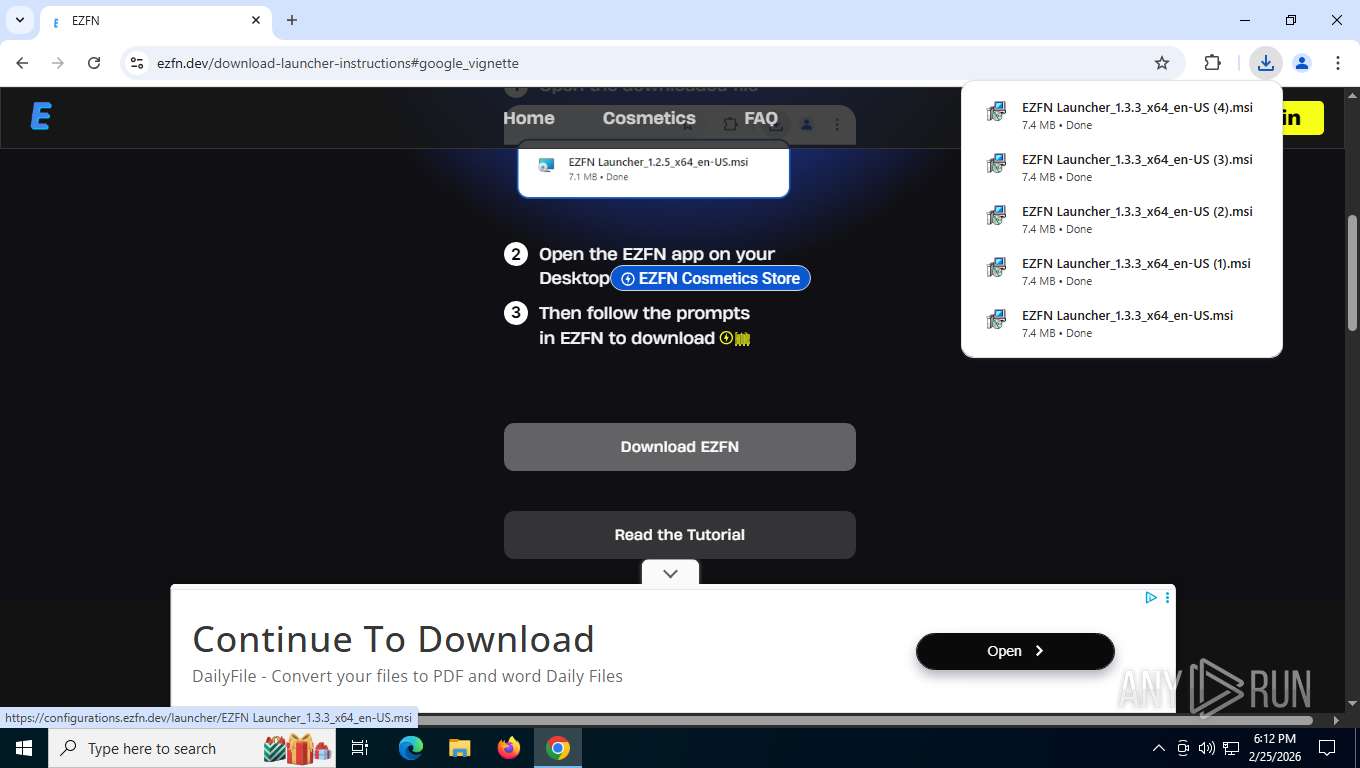This screenshot has width=1360, height=768.
Task: Click the horizontal scrollbar
Action: click(x=865, y=719)
